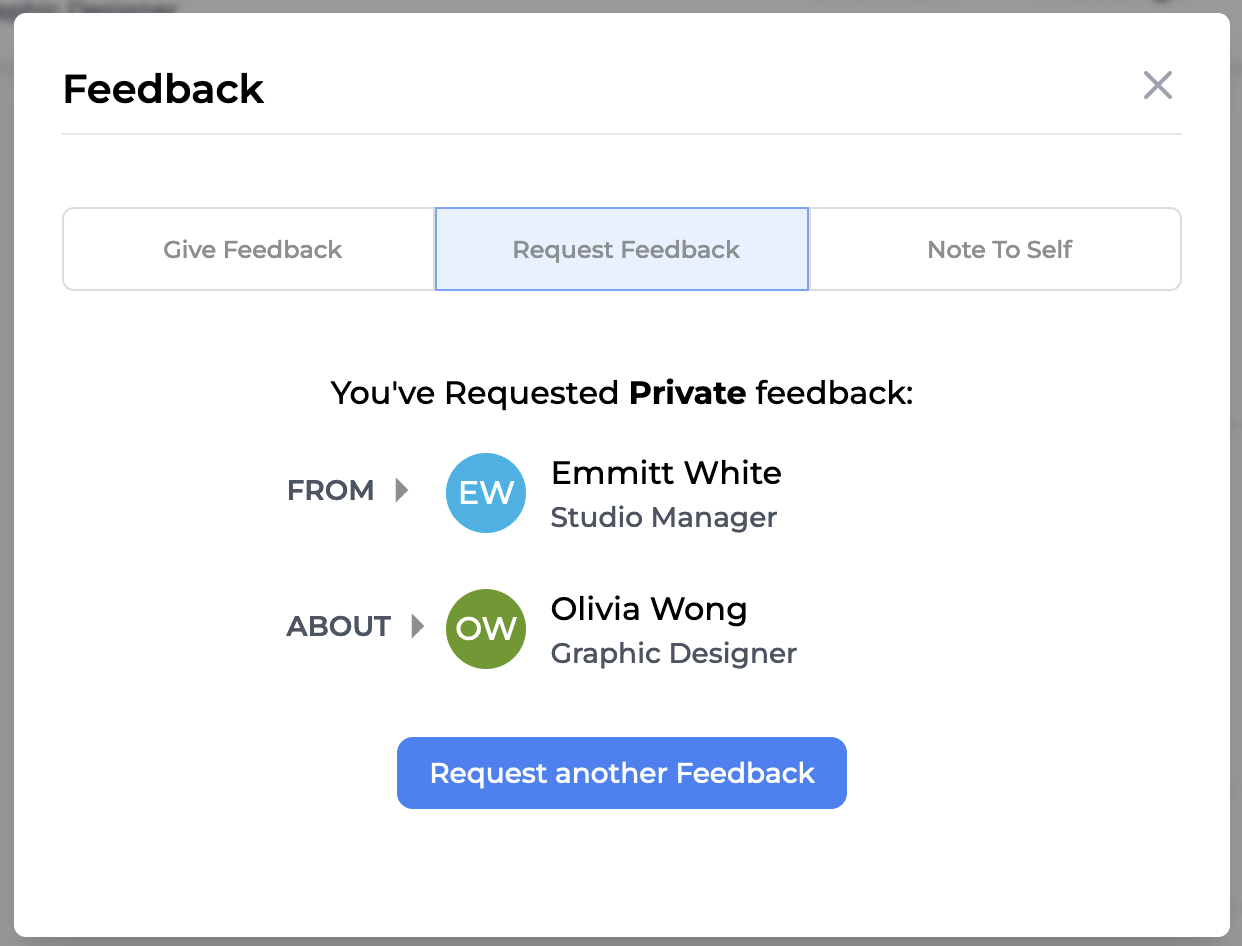Click the bold word Private
Screen dimensions: 1242x946
687,393
